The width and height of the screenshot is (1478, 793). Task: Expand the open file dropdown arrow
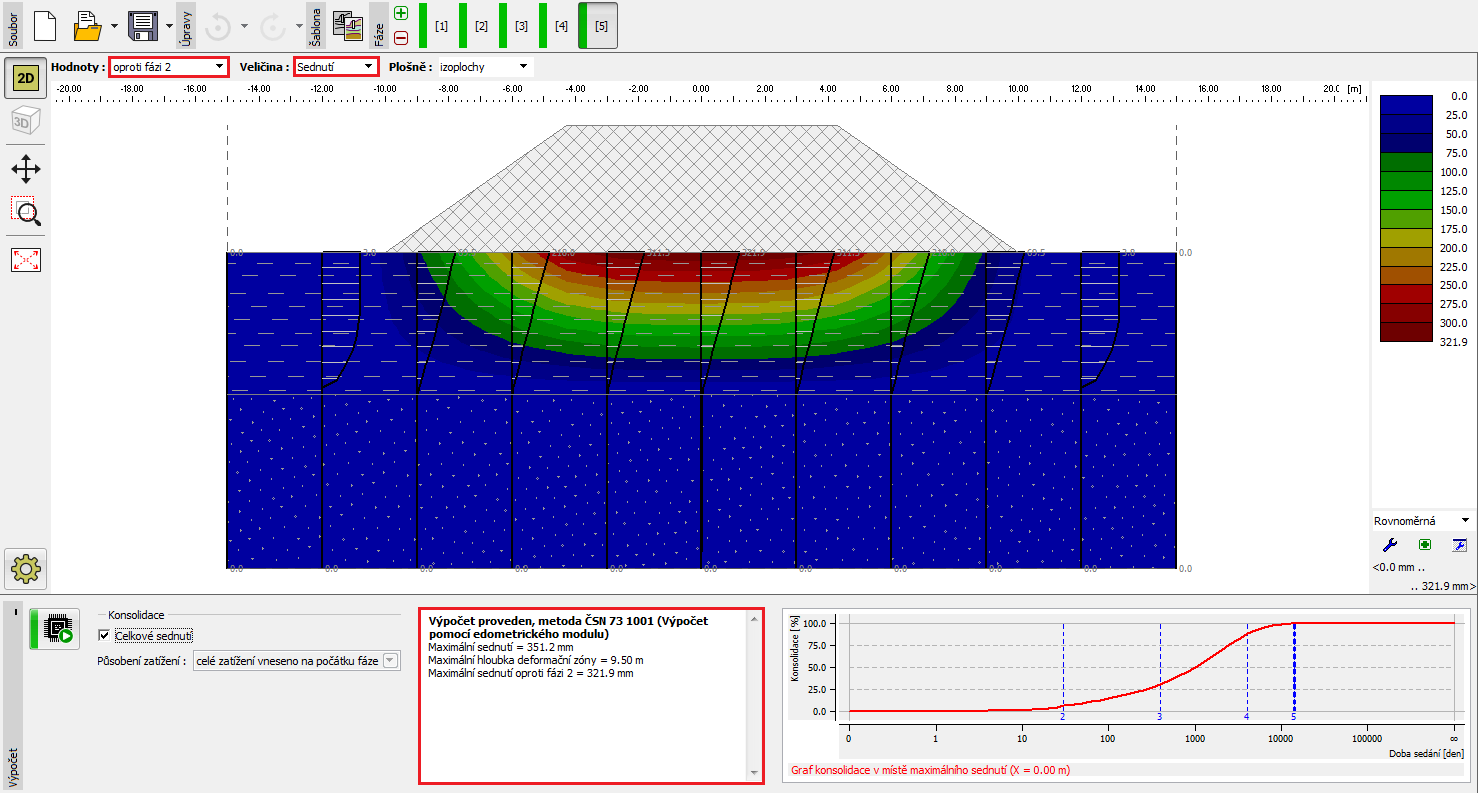(x=115, y=26)
